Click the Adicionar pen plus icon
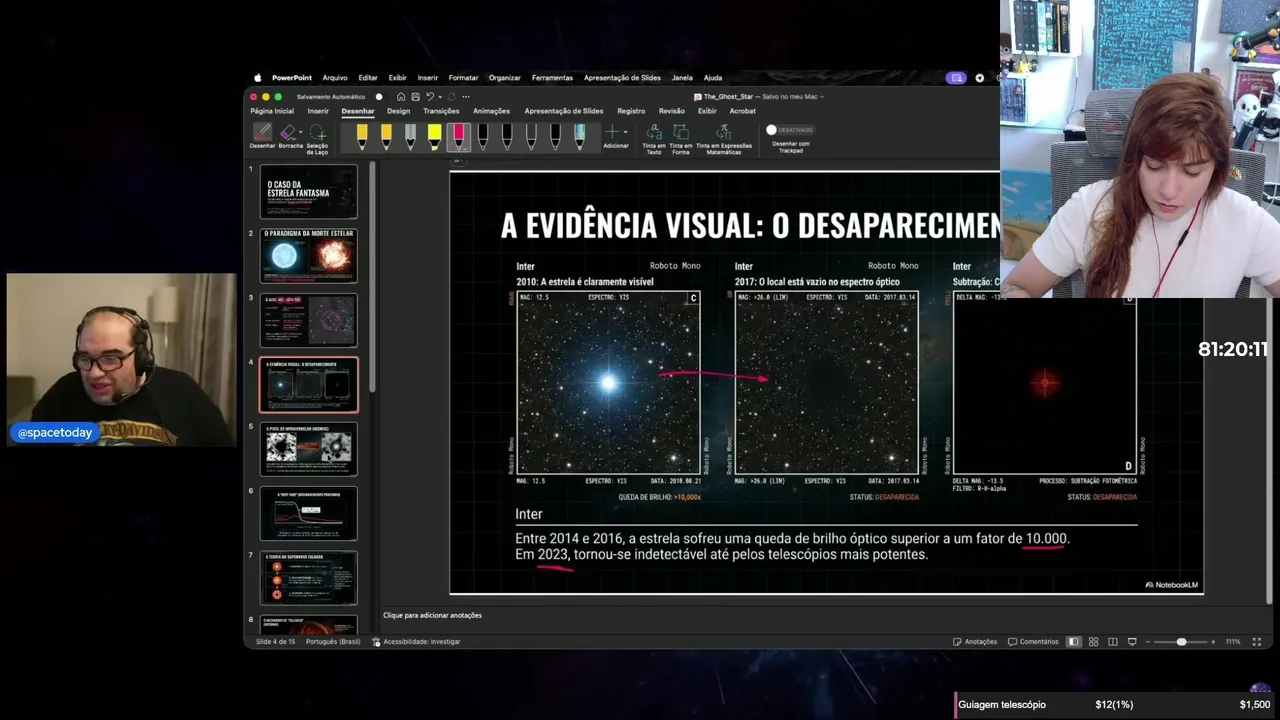The image size is (1280, 720). coord(613,132)
